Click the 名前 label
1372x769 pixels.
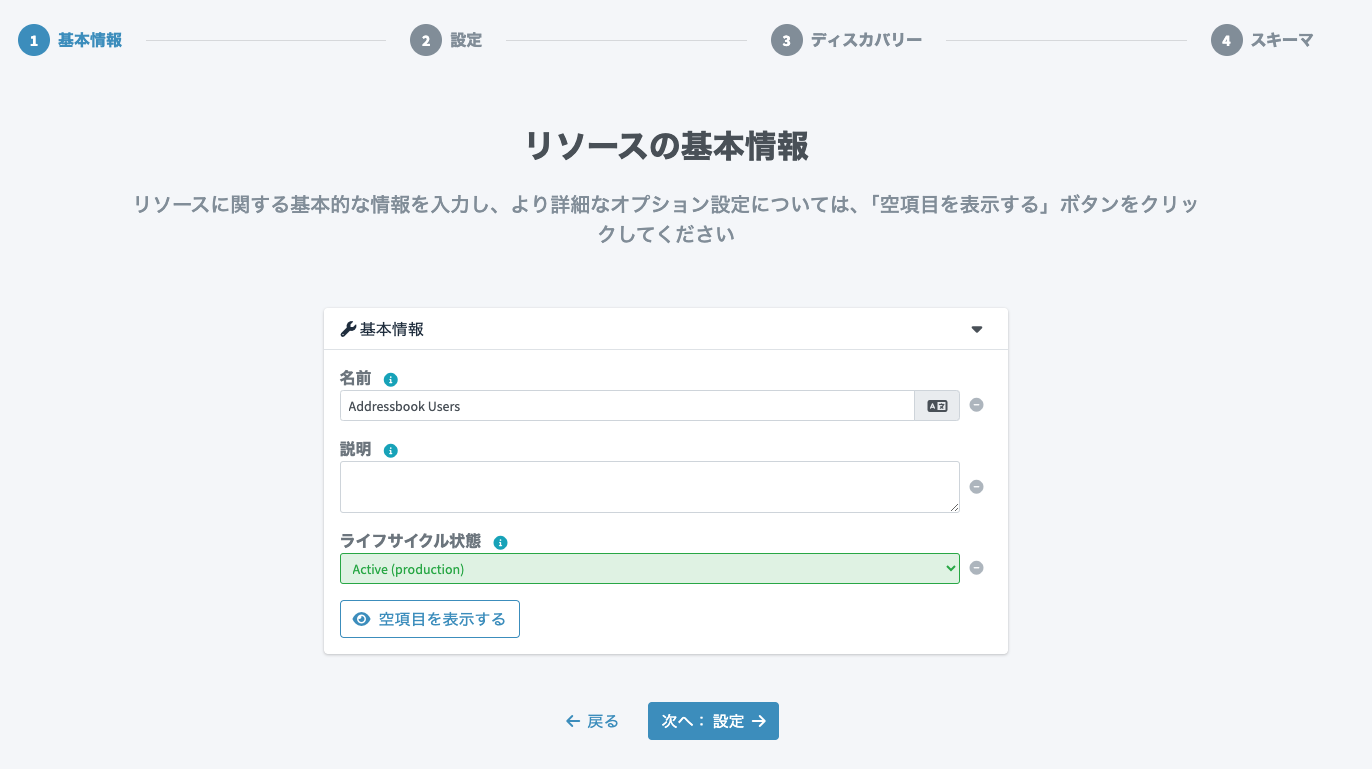point(355,378)
